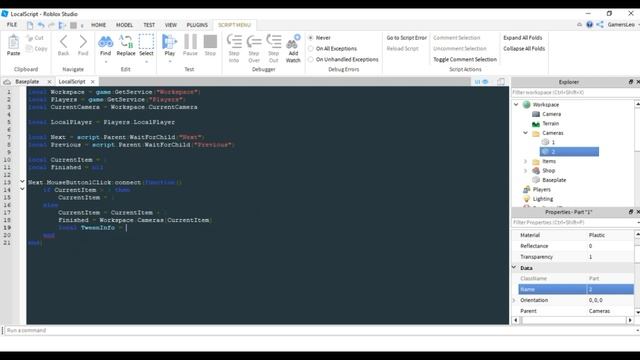Open the Find dropdown arrow

pyautogui.click(x=106, y=62)
